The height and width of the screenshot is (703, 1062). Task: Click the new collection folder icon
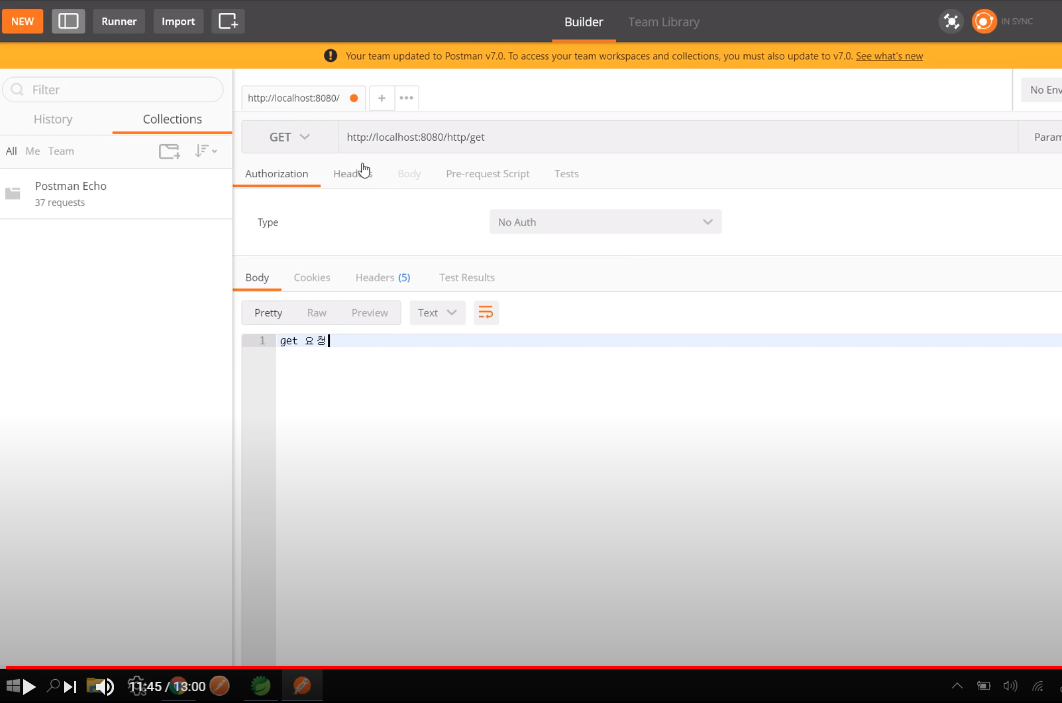(x=169, y=151)
